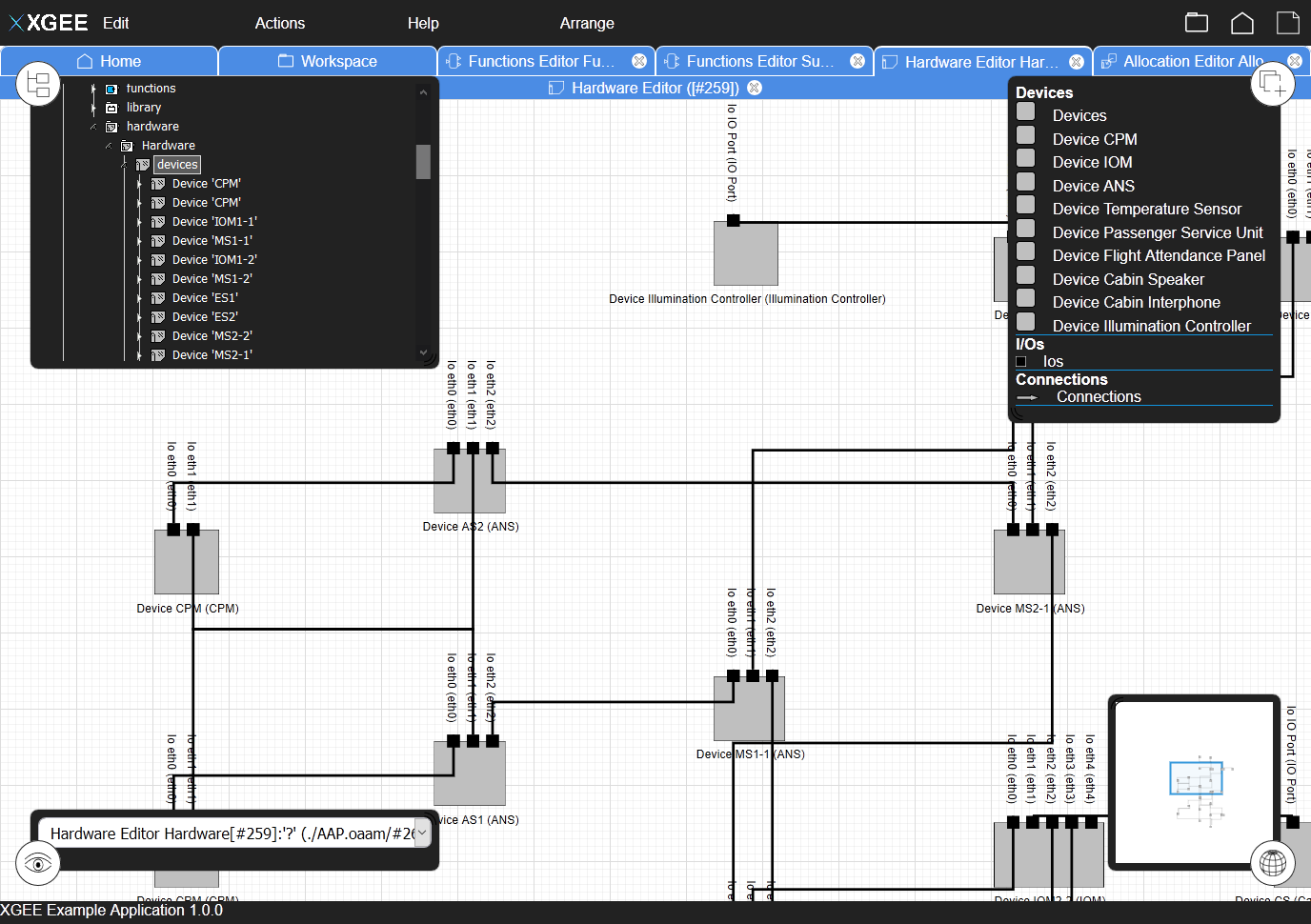The height and width of the screenshot is (924, 1311).
Task: Switch to the Home tab
Action: 109,61
